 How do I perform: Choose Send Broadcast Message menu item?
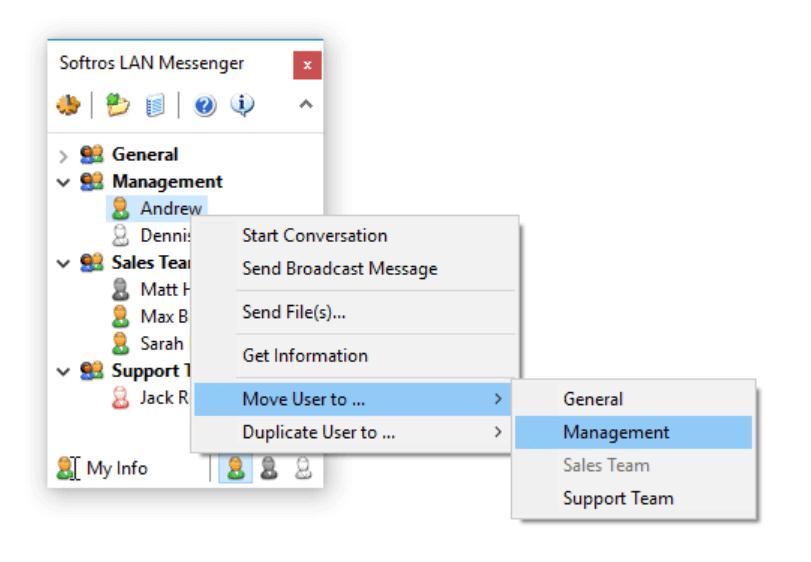(340, 269)
